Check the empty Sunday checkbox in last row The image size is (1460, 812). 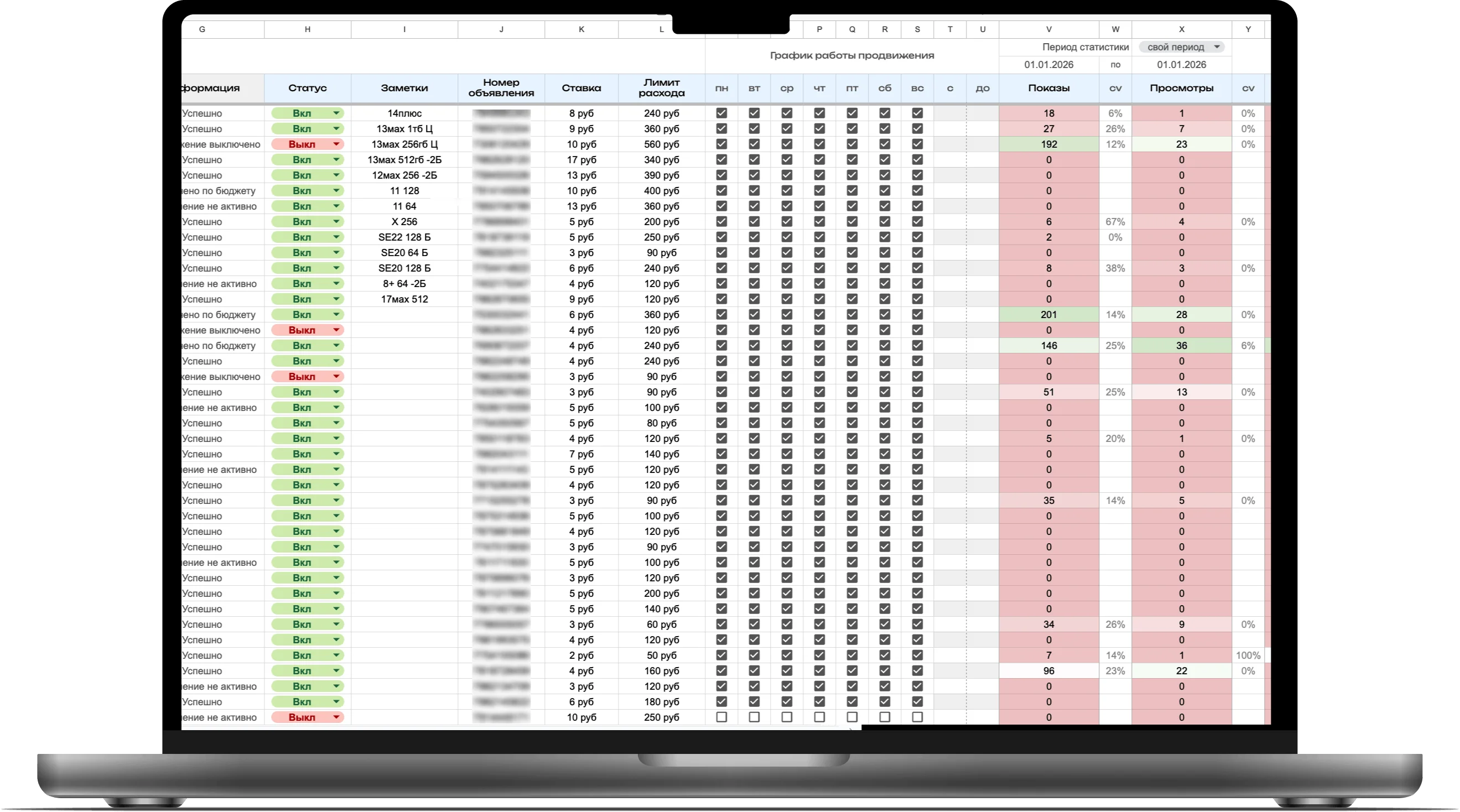pos(918,717)
